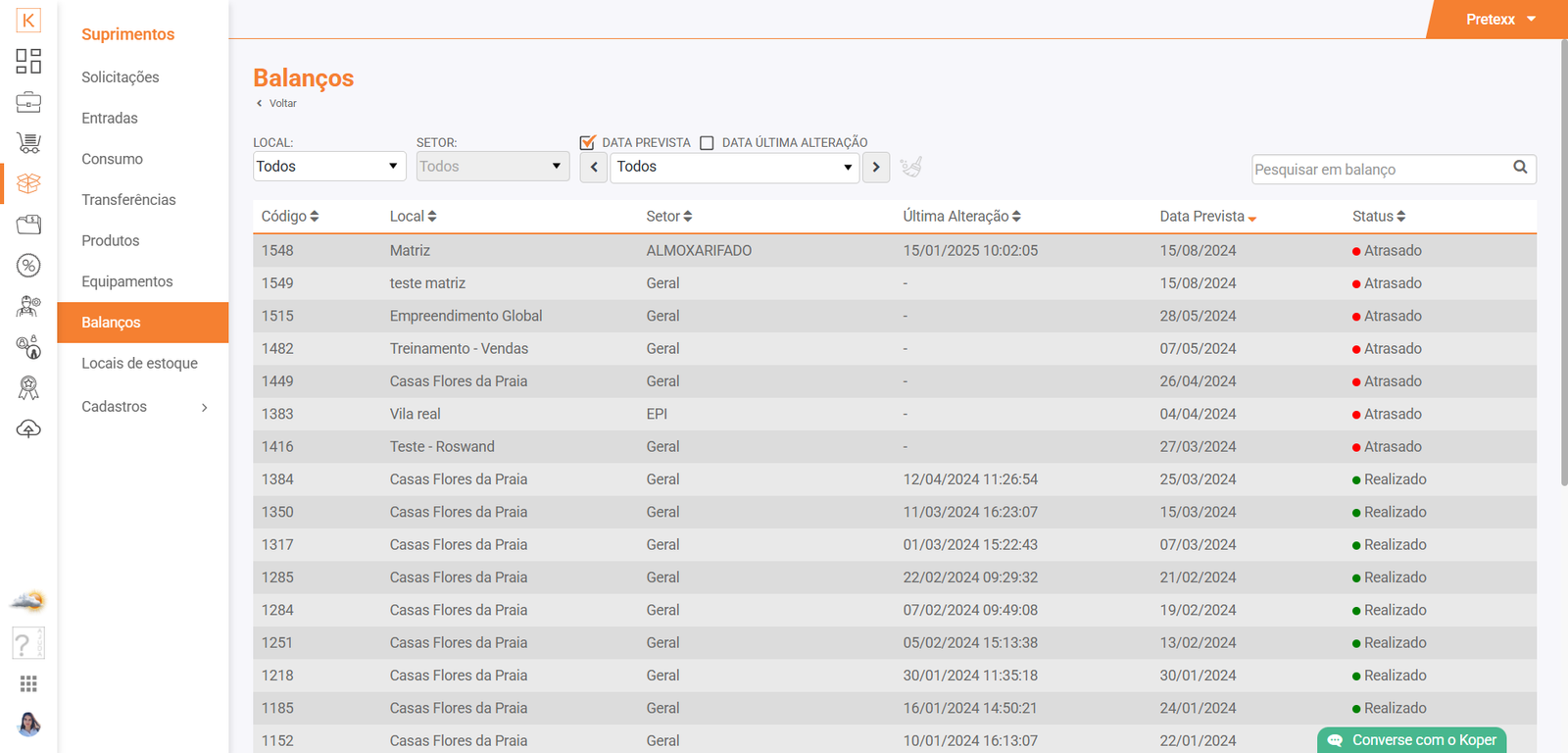The image size is (1568, 753).
Task: Open Locais de estoque menu item
Action: point(139,363)
